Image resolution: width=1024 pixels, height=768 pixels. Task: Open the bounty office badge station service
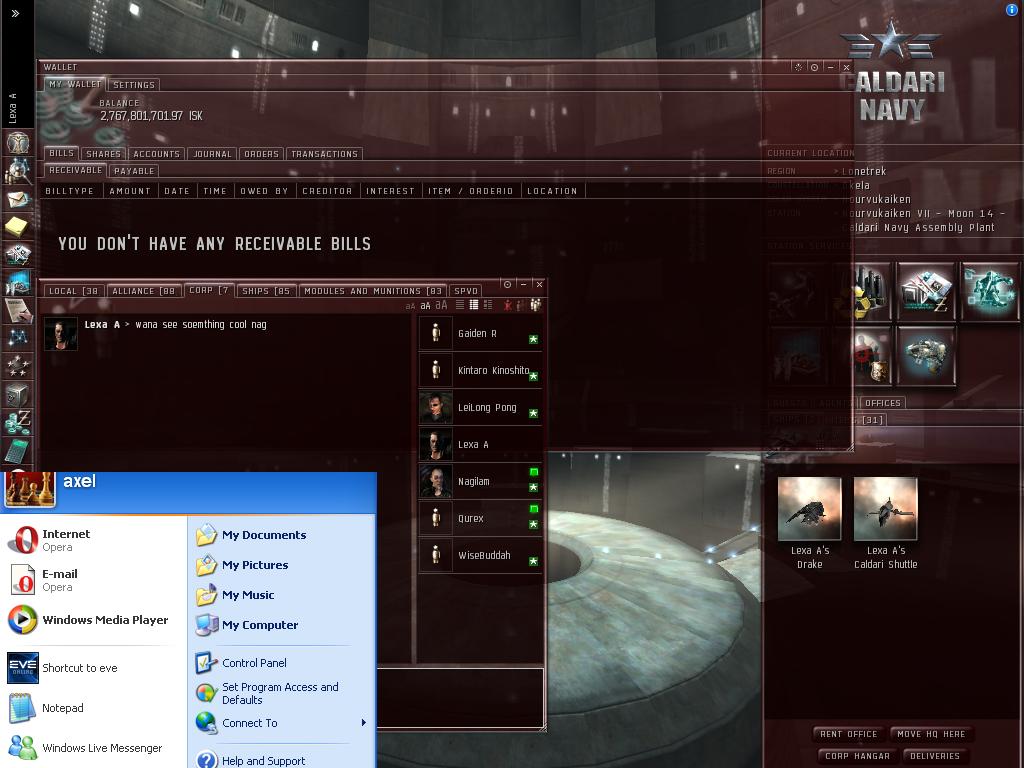click(872, 356)
